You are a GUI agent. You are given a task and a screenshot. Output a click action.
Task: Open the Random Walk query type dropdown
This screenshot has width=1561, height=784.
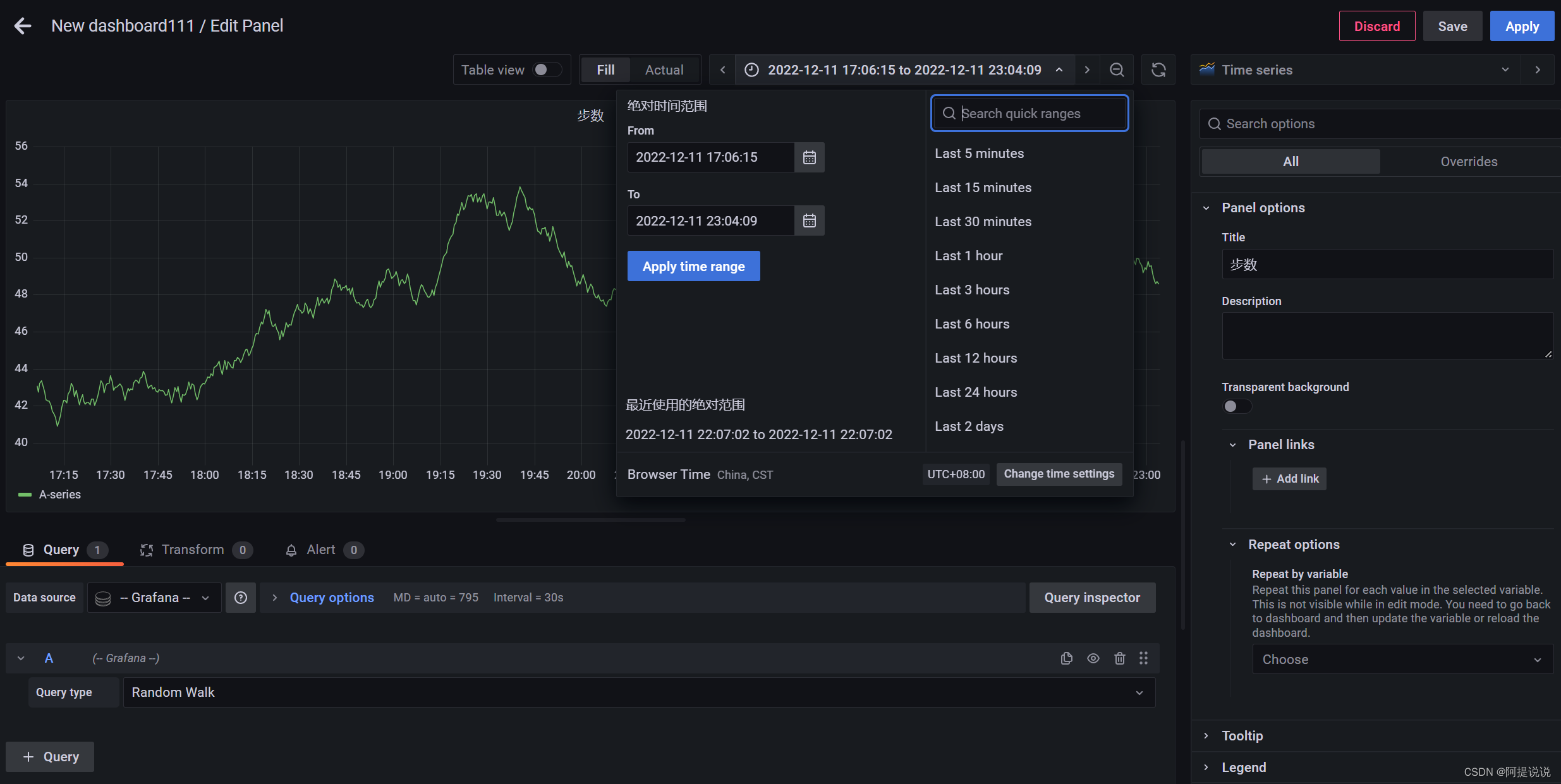(639, 692)
